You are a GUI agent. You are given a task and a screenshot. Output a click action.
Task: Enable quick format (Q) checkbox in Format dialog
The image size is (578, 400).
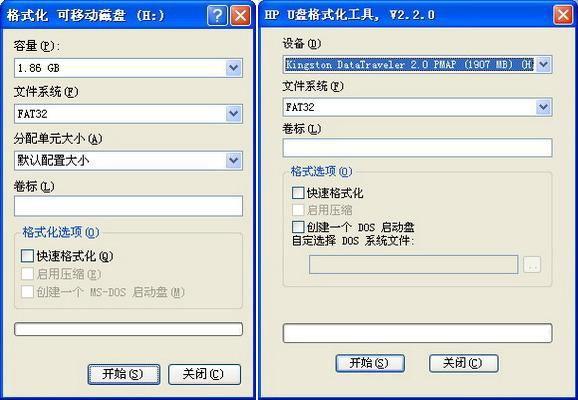(x=27, y=256)
